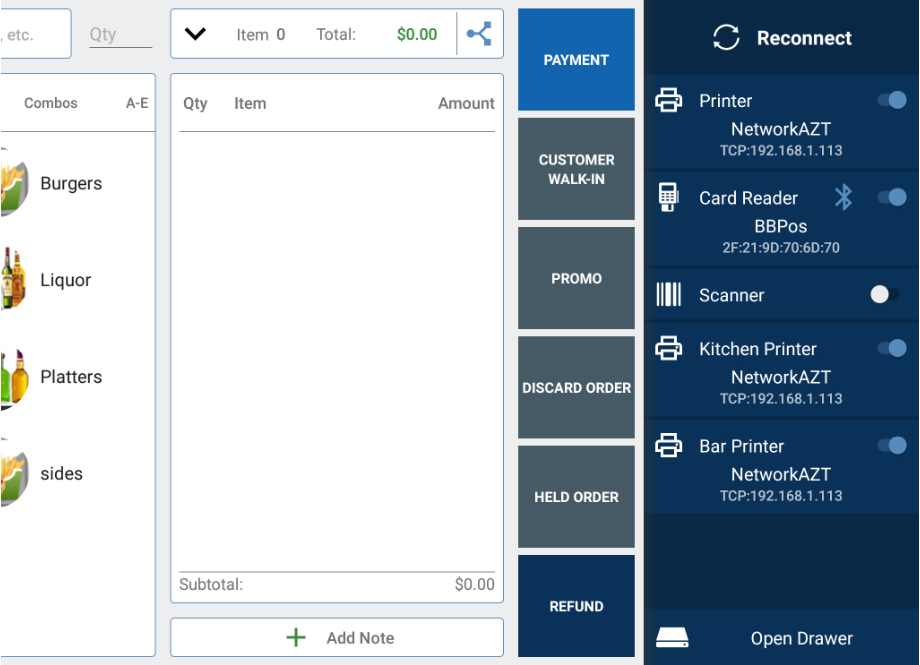Click the cash drawer icon
Viewport: 920px width, 665px height.
pos(671,638)
